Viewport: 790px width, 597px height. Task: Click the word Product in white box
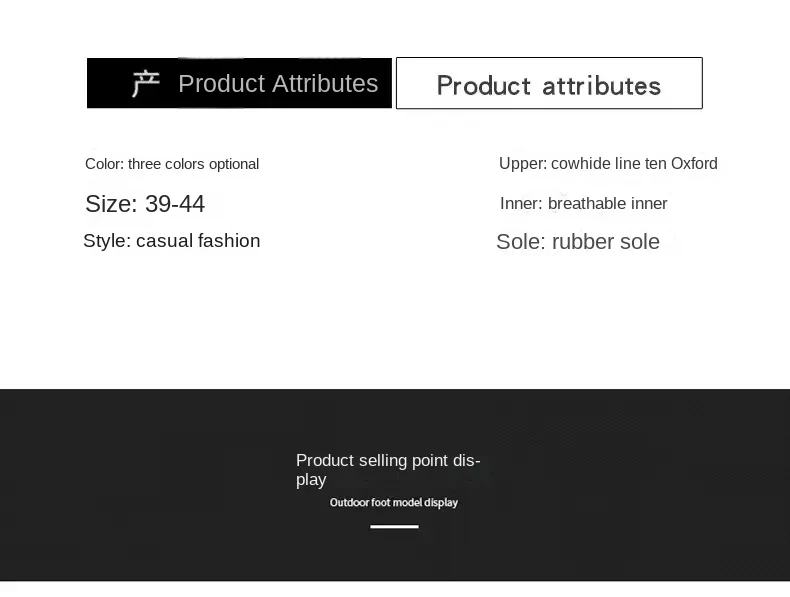tap(484, 86)
